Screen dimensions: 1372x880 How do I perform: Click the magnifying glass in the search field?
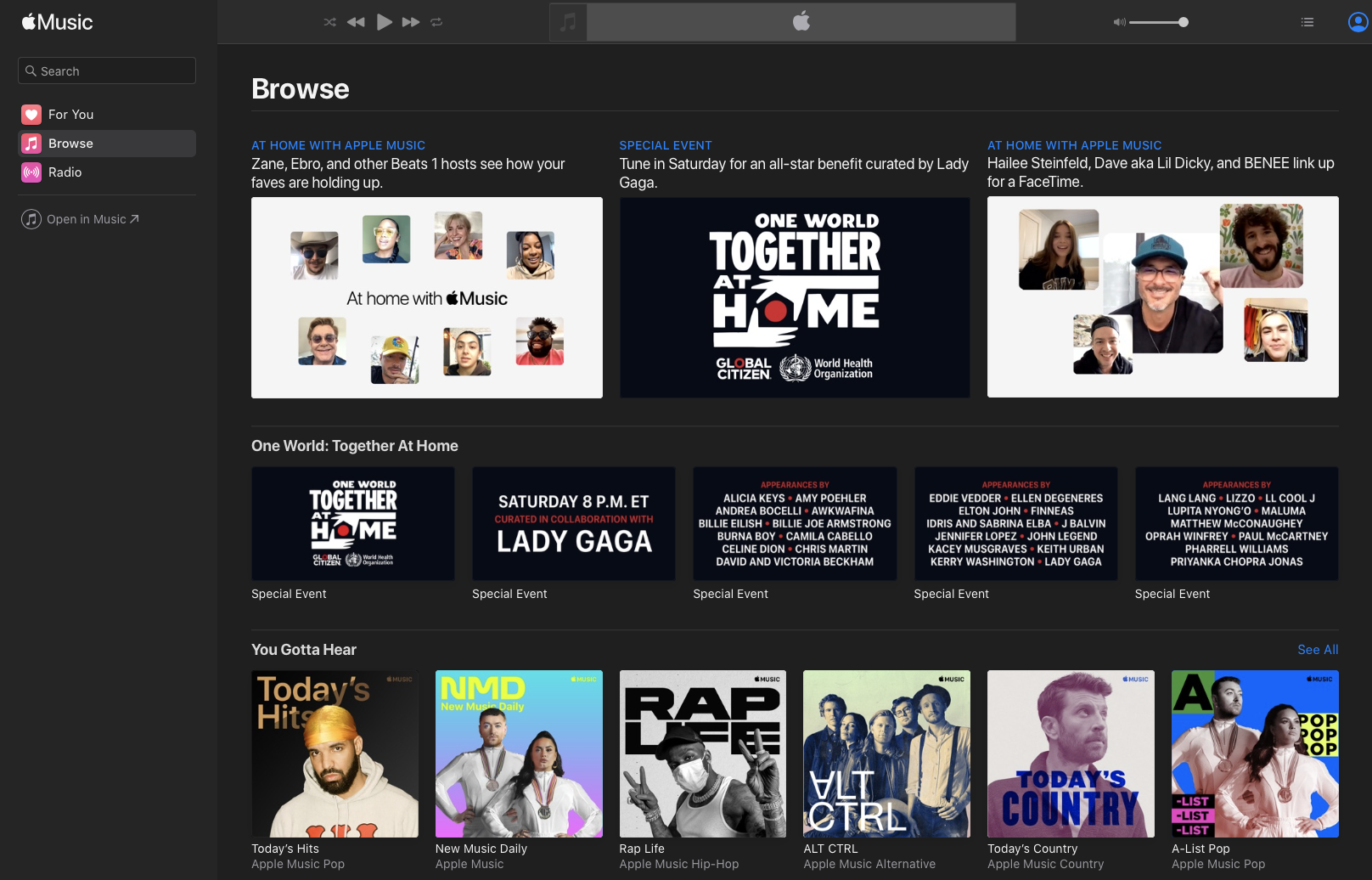click(x=31, y=71)
